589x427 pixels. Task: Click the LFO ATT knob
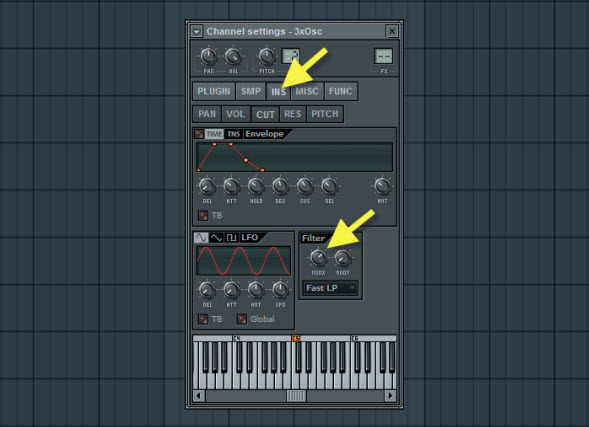231,290
